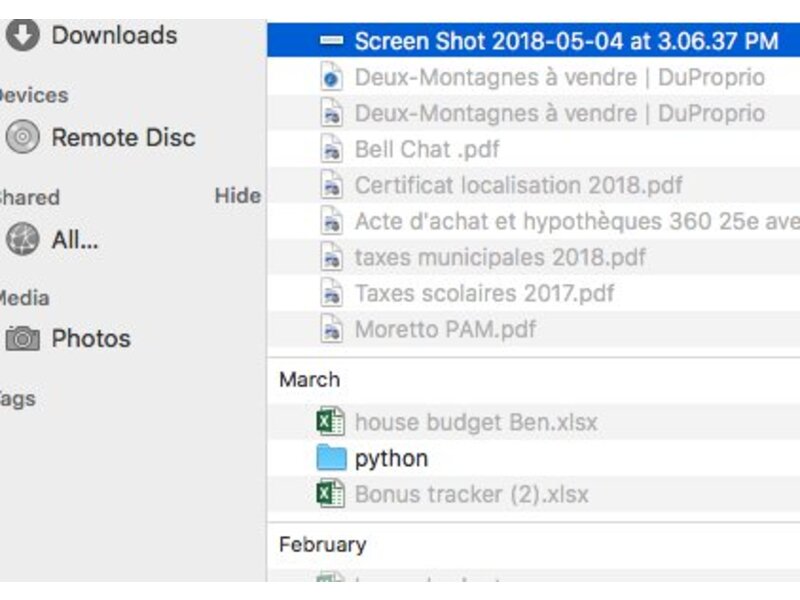
Task: Click the February group header
Action: [322, 545]
